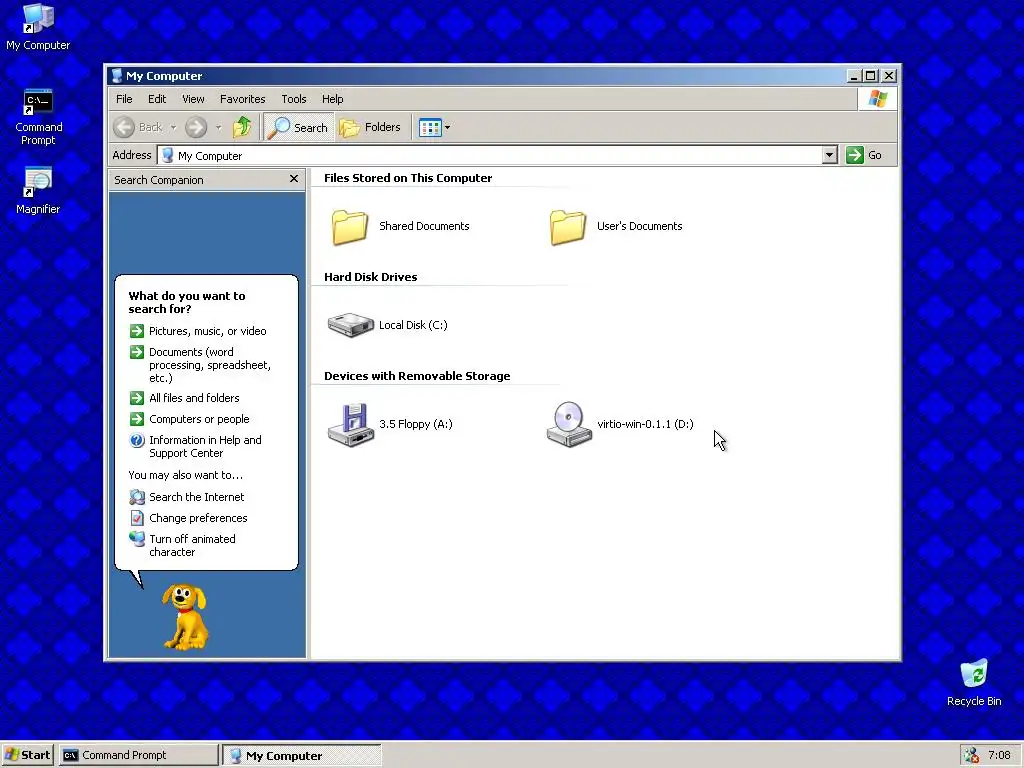Click the virtio-win-0.1.1 (D:) label
The height and width of the screenshot is (768, 1024).
pos(645,424)
